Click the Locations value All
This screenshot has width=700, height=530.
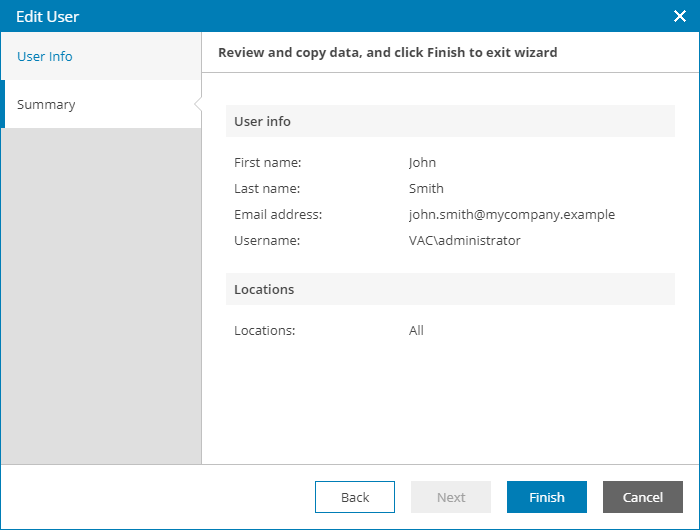pos(416,330)
